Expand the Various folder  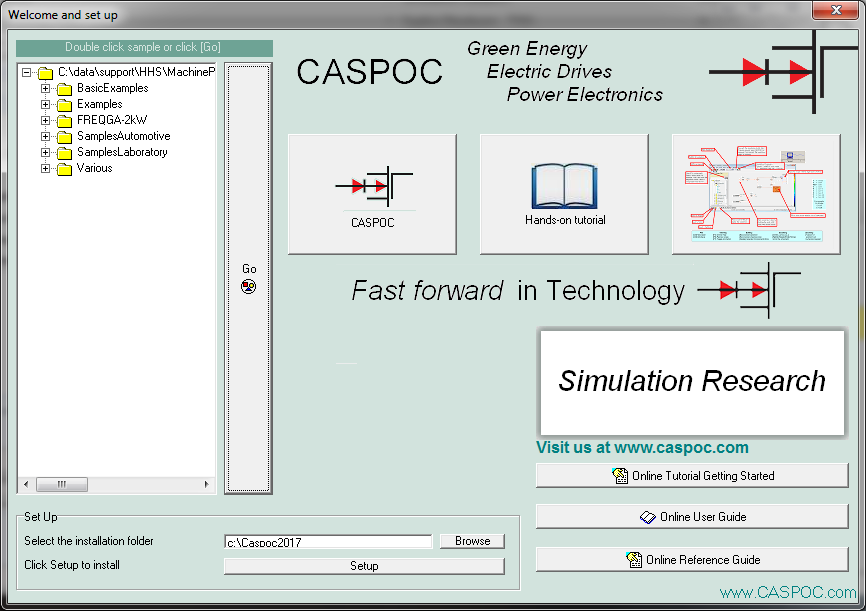click(x=45, y=168)
